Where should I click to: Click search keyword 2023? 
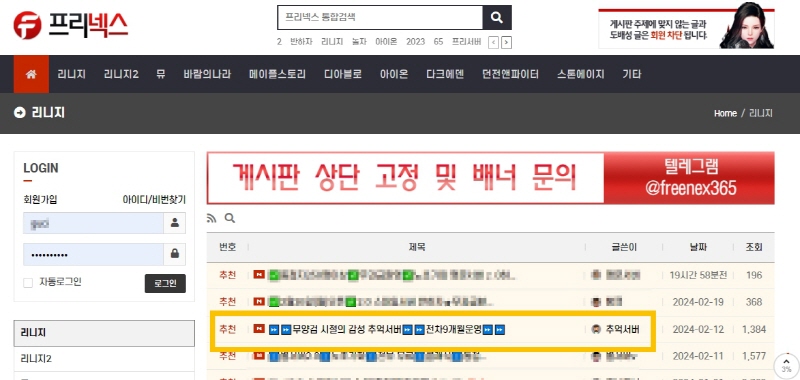(x=415, y=42)
